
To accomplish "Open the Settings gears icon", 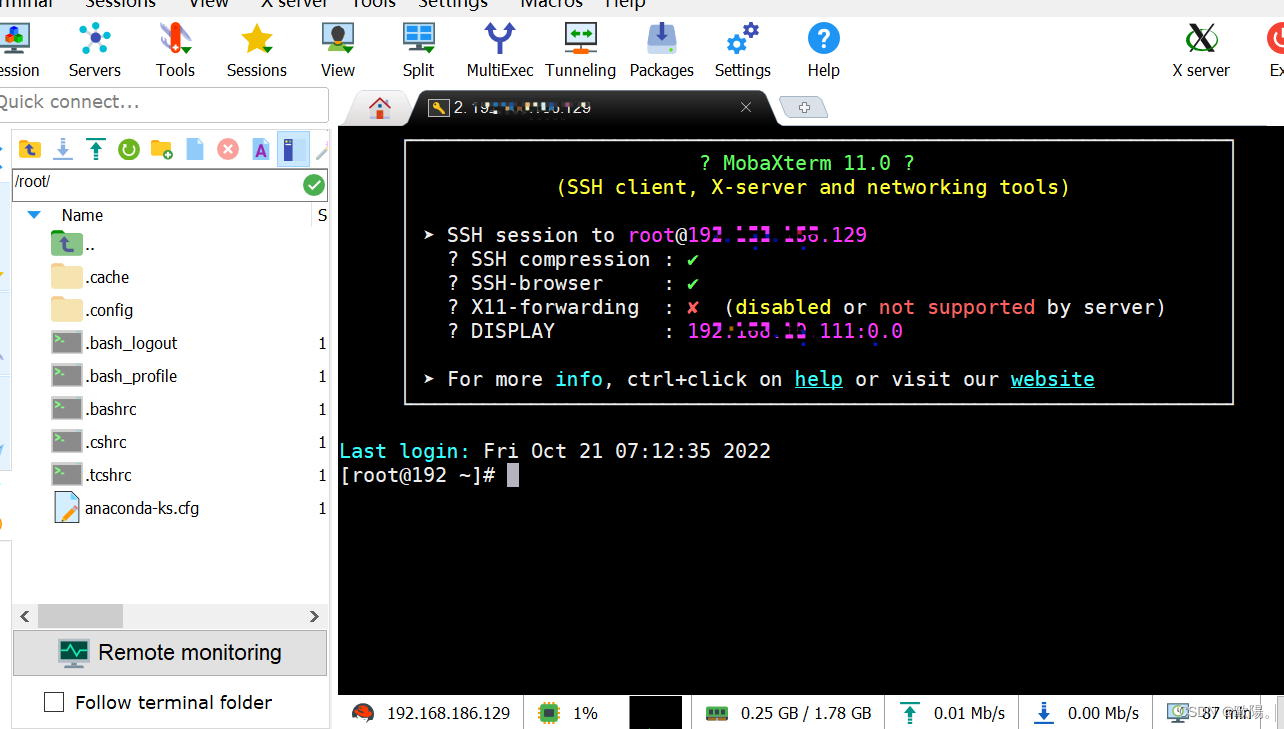I will [743, 39].
